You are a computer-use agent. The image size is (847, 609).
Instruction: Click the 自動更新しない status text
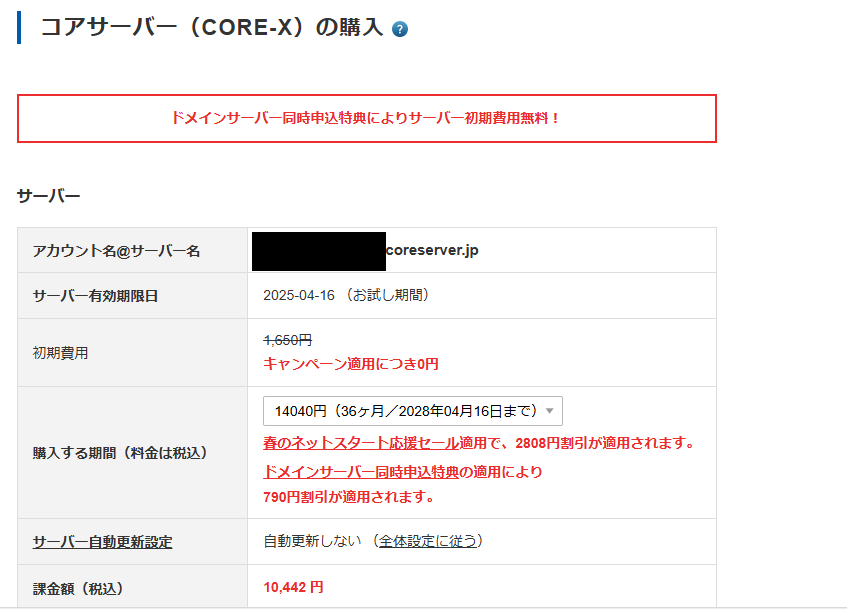(x=311, y=541)
